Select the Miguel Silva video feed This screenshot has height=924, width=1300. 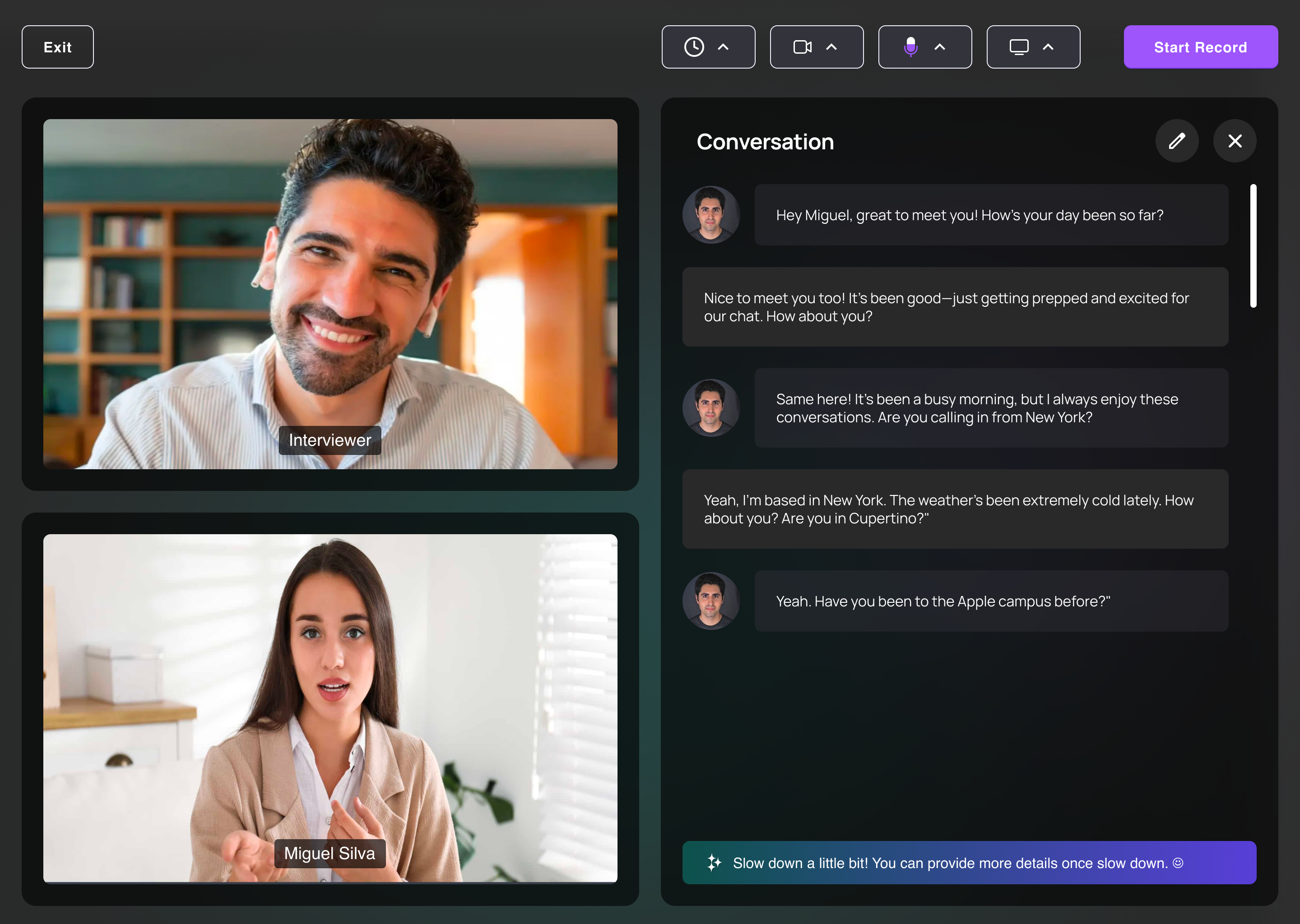click(330, 708)
